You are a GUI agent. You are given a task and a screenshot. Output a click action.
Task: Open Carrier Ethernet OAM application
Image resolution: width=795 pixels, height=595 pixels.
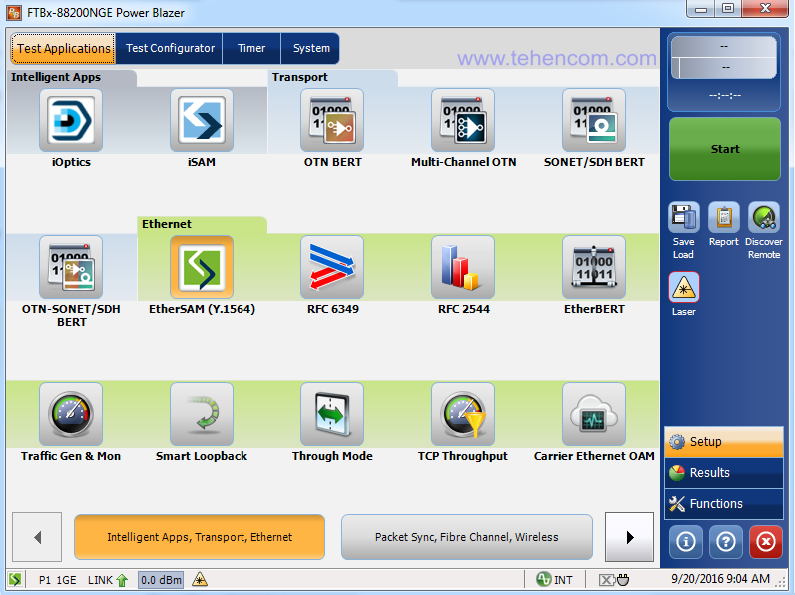(594, 415)
